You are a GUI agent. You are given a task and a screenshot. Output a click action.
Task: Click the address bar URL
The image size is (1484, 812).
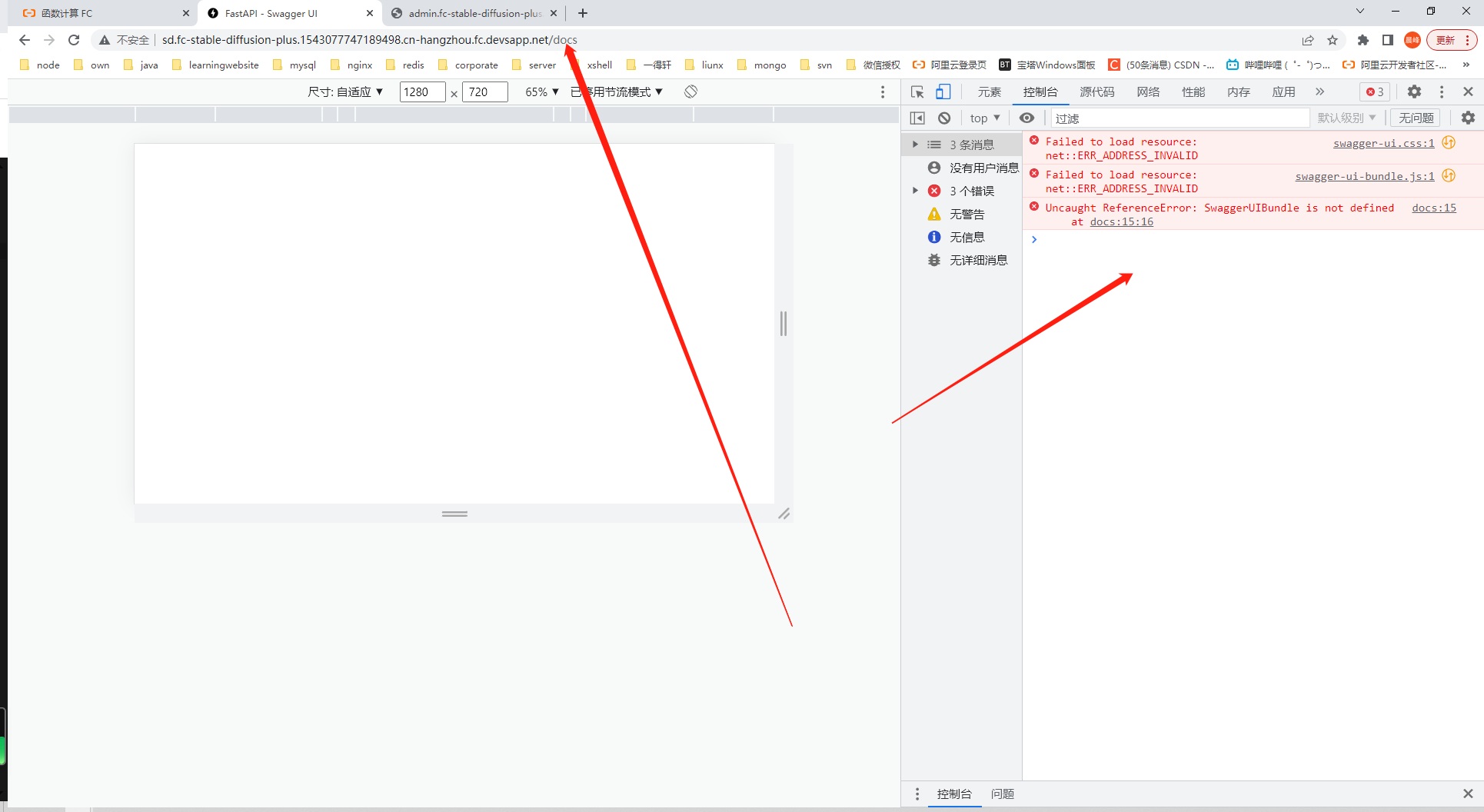point(369,40)
